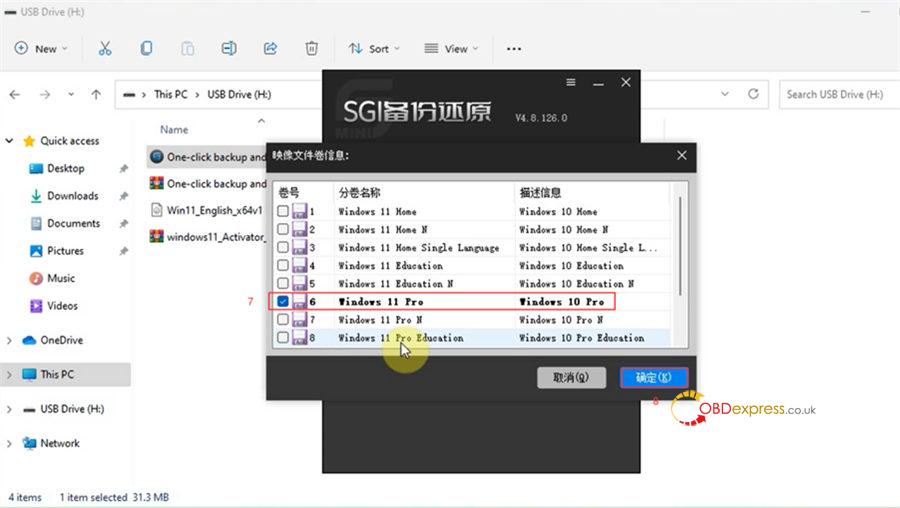Select OneDrive in the navigation pane

click(x=61, y=340)
